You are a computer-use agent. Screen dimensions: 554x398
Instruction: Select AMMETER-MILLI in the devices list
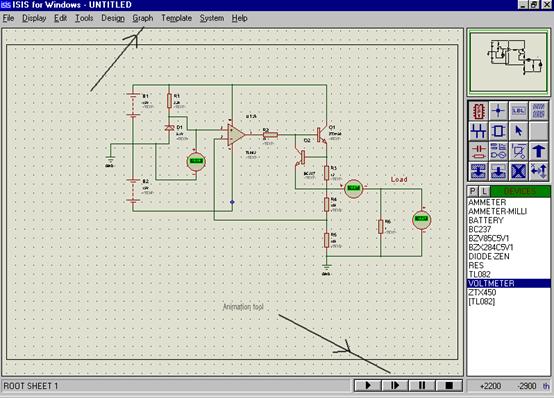497,211
